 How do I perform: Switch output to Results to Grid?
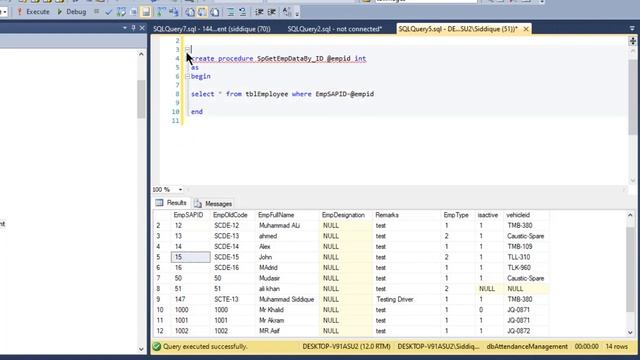tap(202, 12)
